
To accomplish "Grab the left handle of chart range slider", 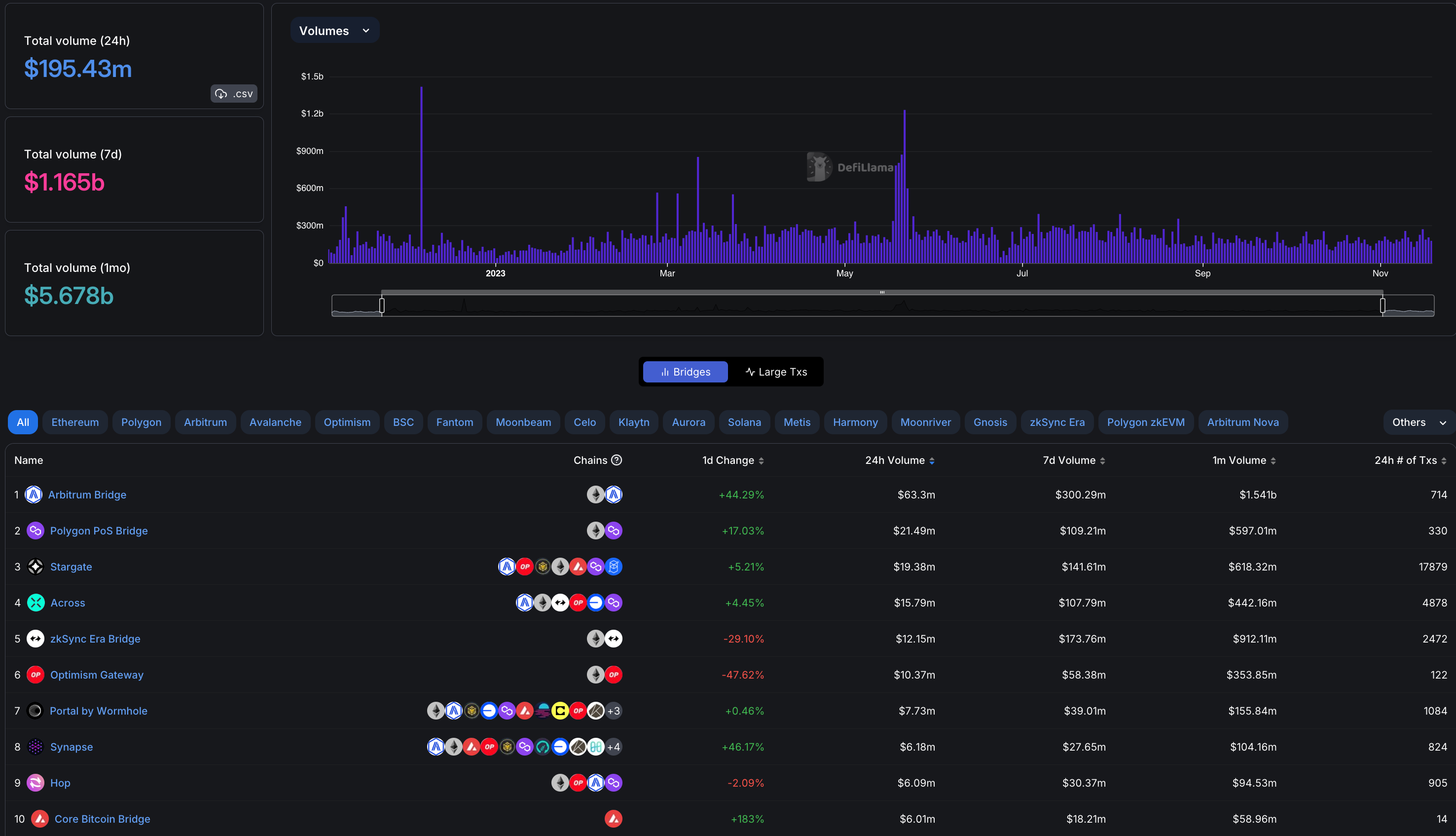I will [382, 305].
